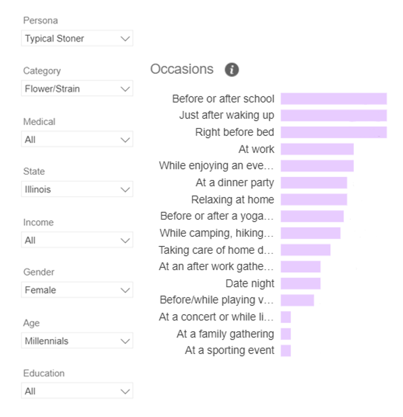Click the At work bar
403x417 pixels.
pyautogui.click(x=317, y=149)
